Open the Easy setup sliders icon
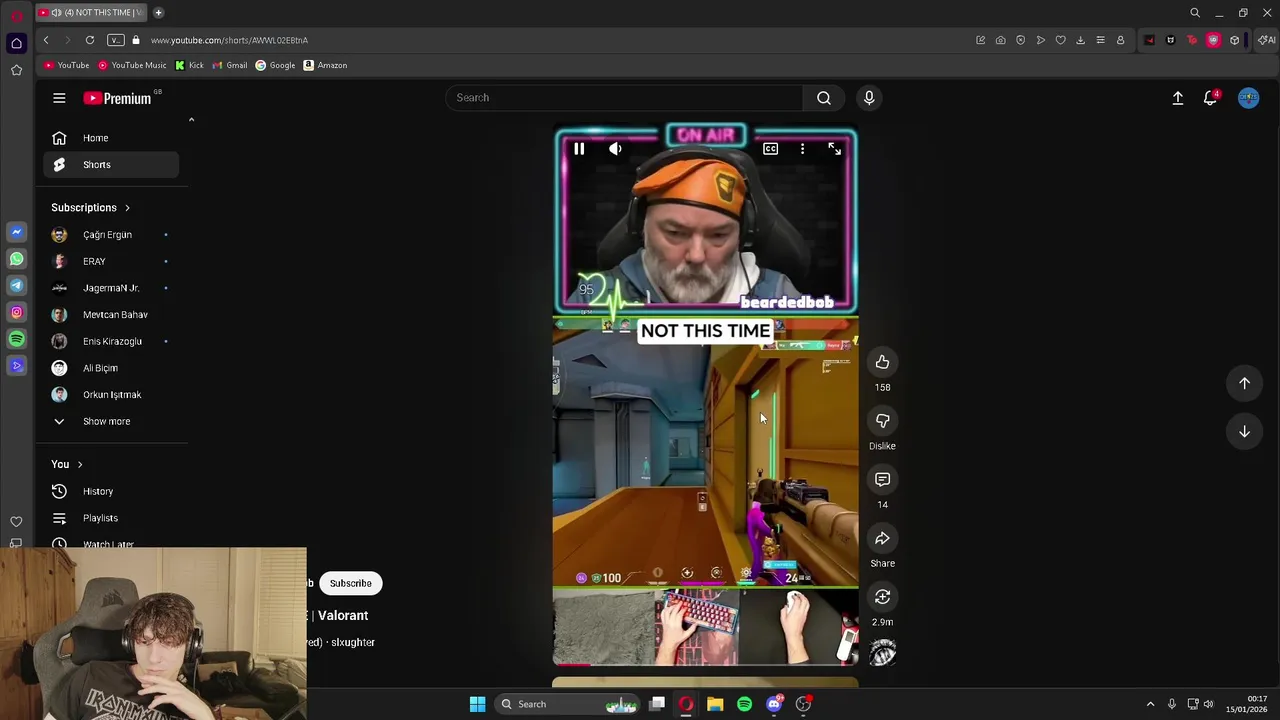 pyautogui.click(x=1100, y=40)
